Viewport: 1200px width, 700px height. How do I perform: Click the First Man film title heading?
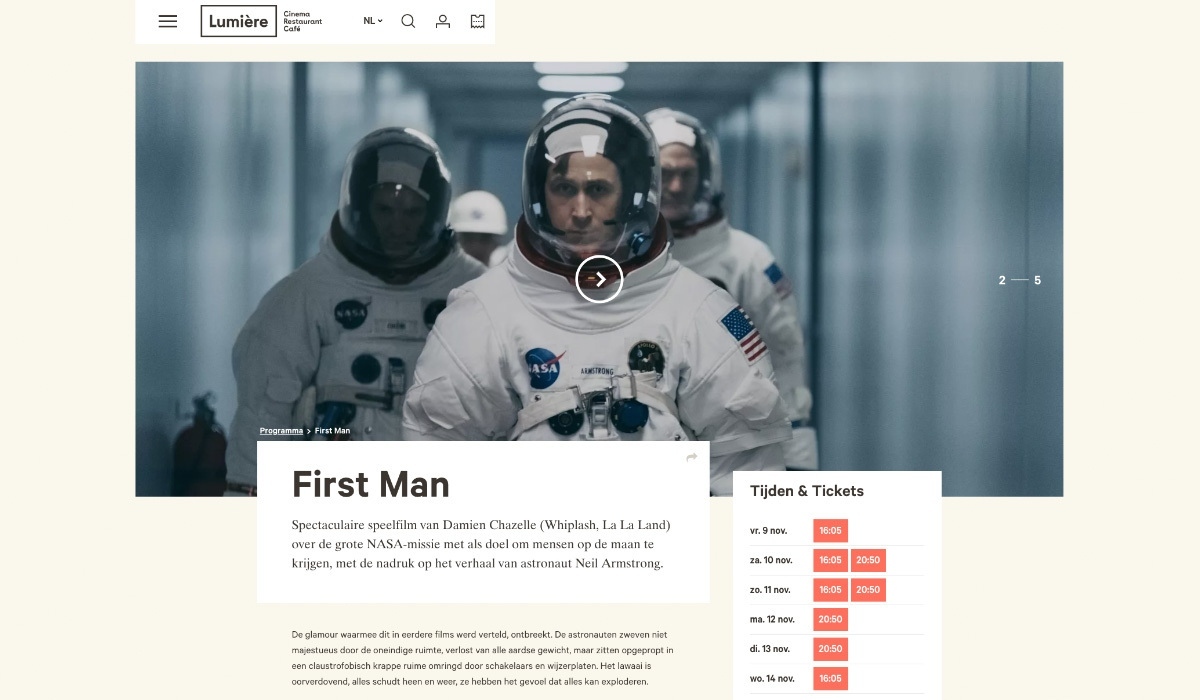371,485
